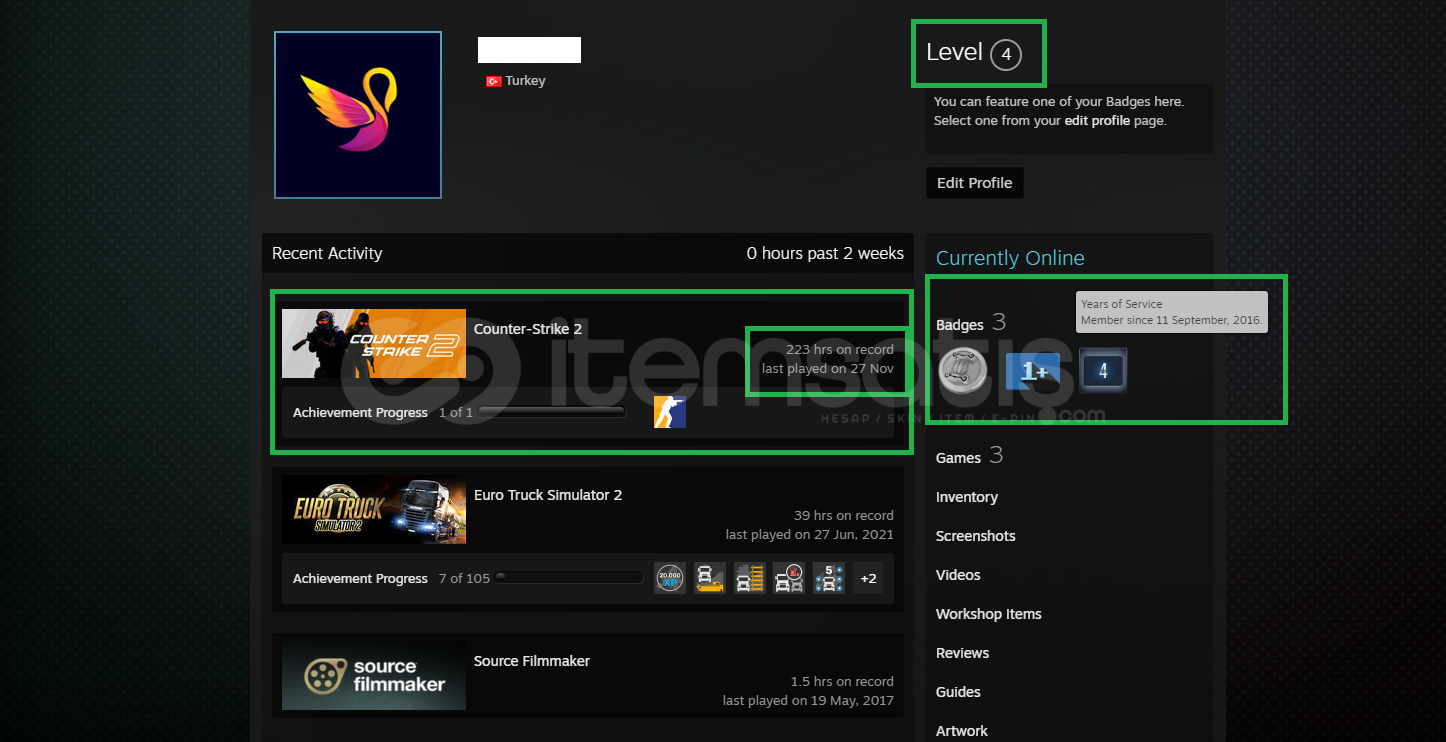1446x742 pixels.
Task: Click the Source Filmmaker banner
Action: pyautogui.click(x=374, y=675)
